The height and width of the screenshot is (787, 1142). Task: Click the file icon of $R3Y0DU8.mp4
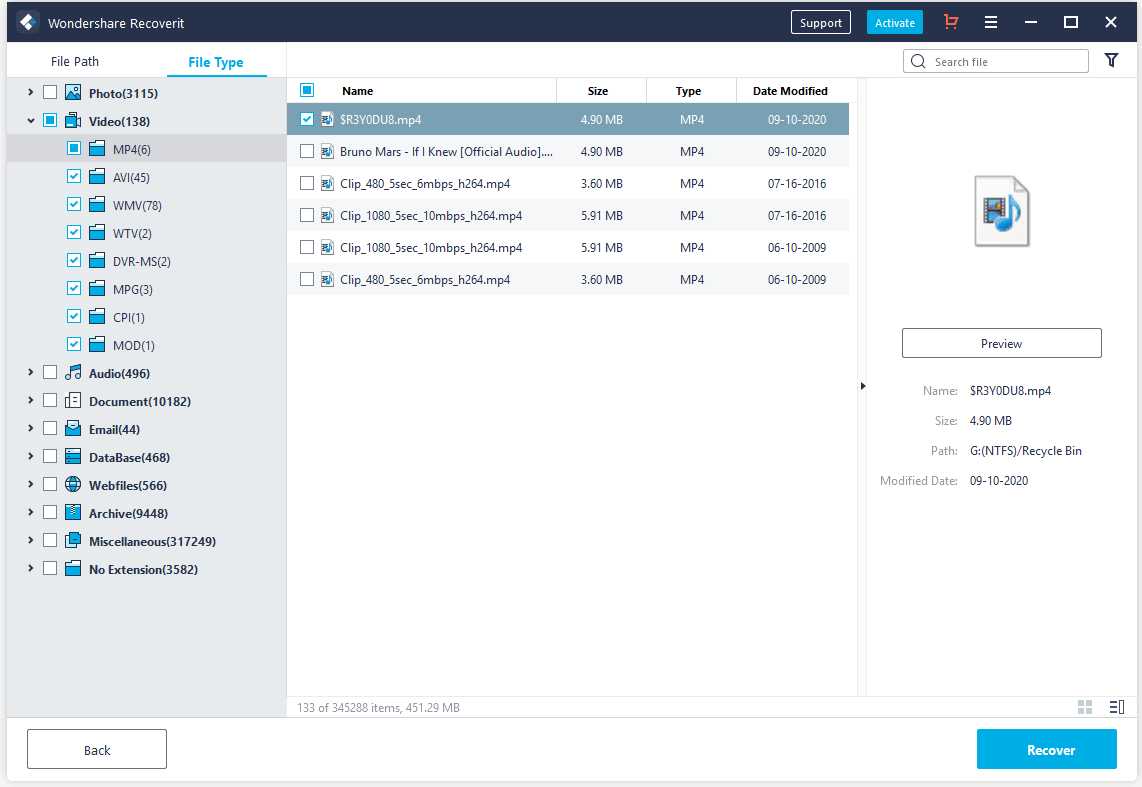(x=327, y=119)
